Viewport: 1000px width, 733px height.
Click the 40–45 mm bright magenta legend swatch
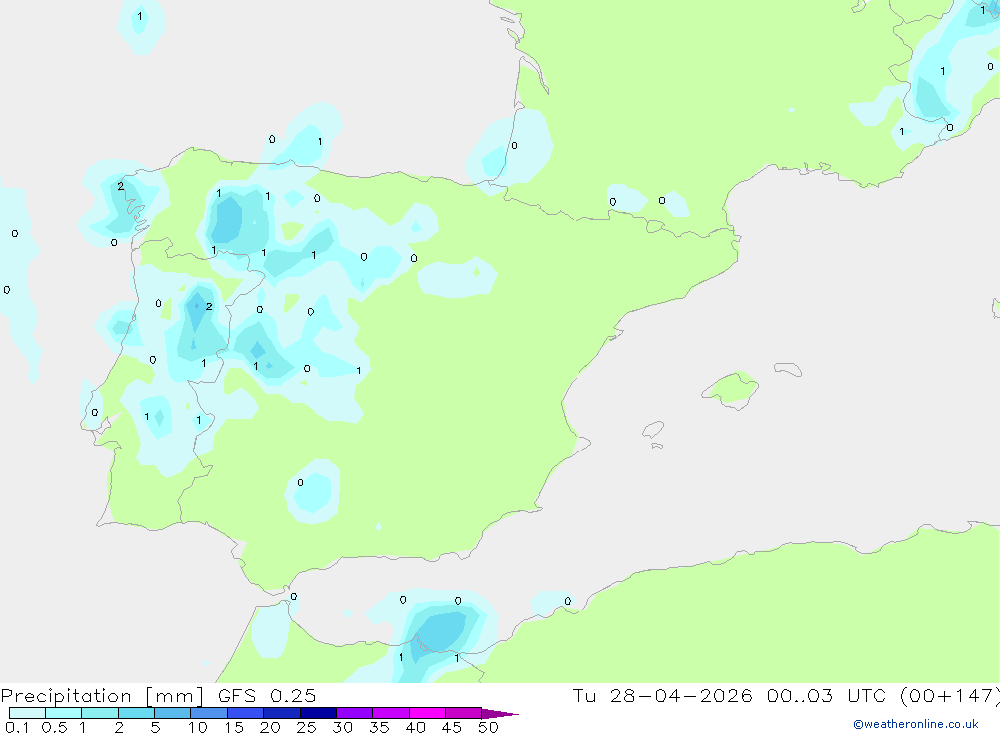427,713
